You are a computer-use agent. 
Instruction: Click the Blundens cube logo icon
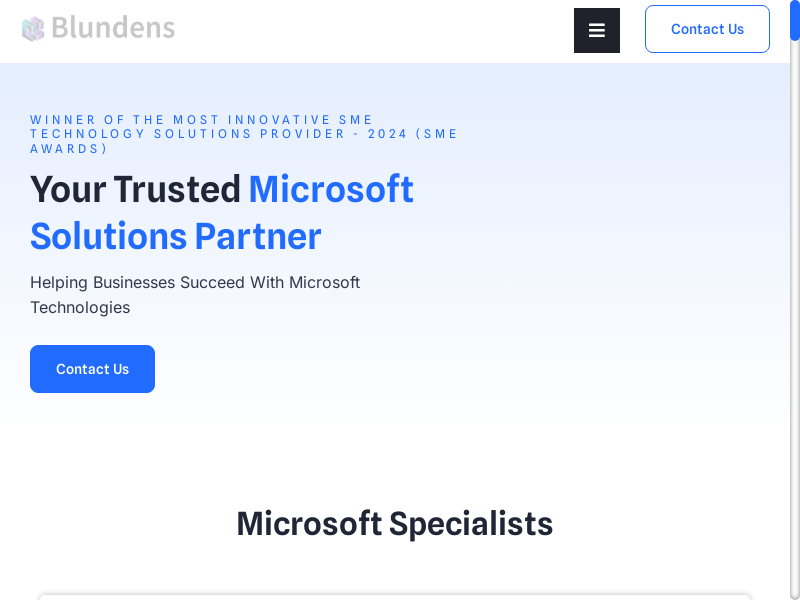coord(33,29)
